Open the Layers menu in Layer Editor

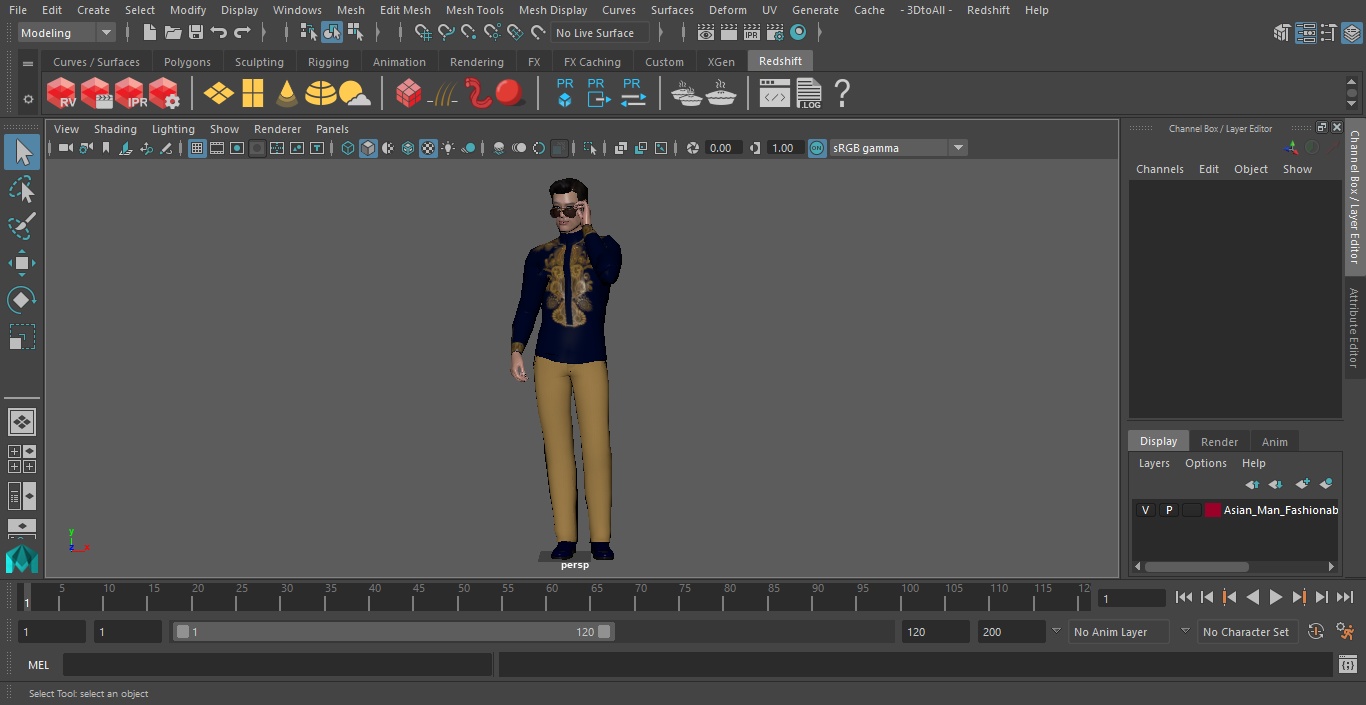(x=1154, y=463)
